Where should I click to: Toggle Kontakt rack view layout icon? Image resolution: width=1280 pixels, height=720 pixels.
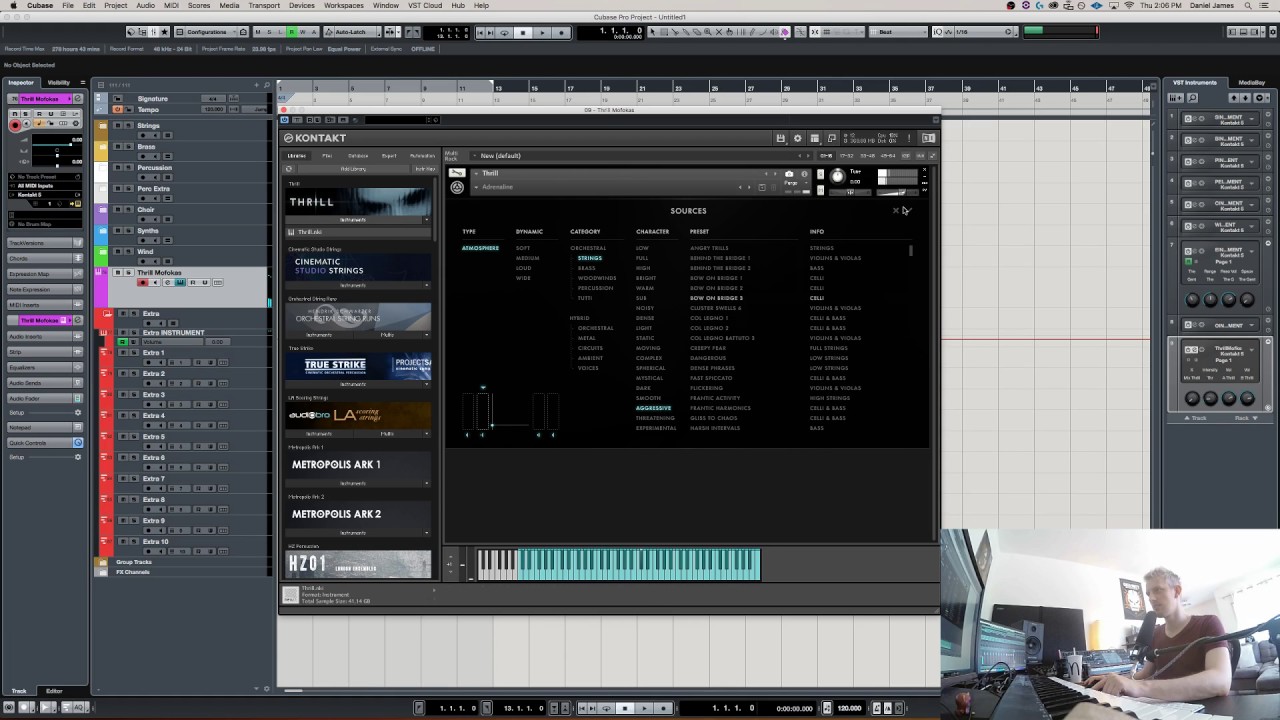814,138
